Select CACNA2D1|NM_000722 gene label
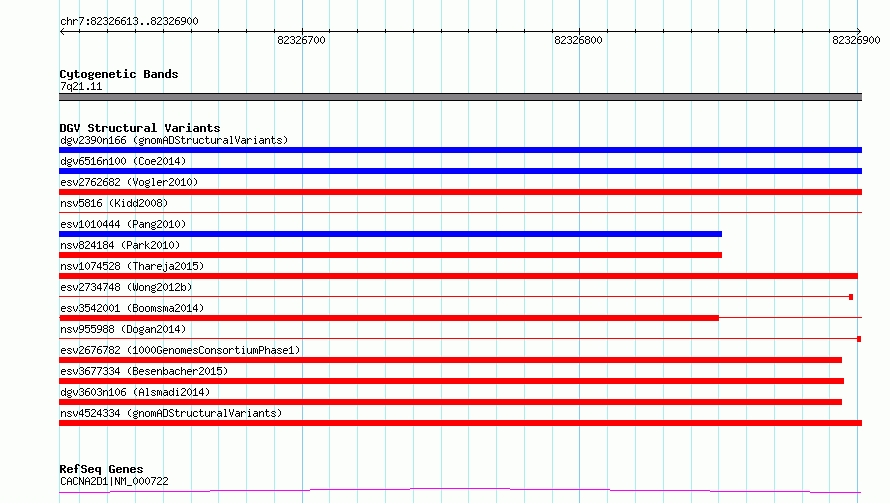Image resolution: width=890 pixels, height=503 pixels. click(x=114, y=481)
